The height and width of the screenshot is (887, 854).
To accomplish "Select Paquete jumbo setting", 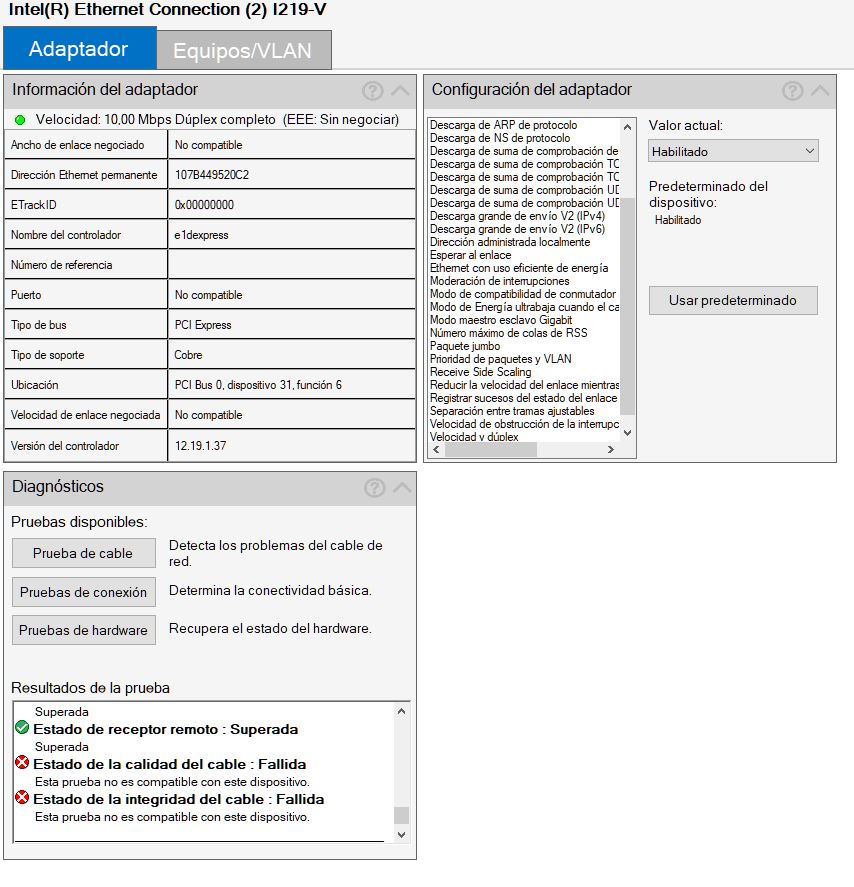I will pos(465,346).
